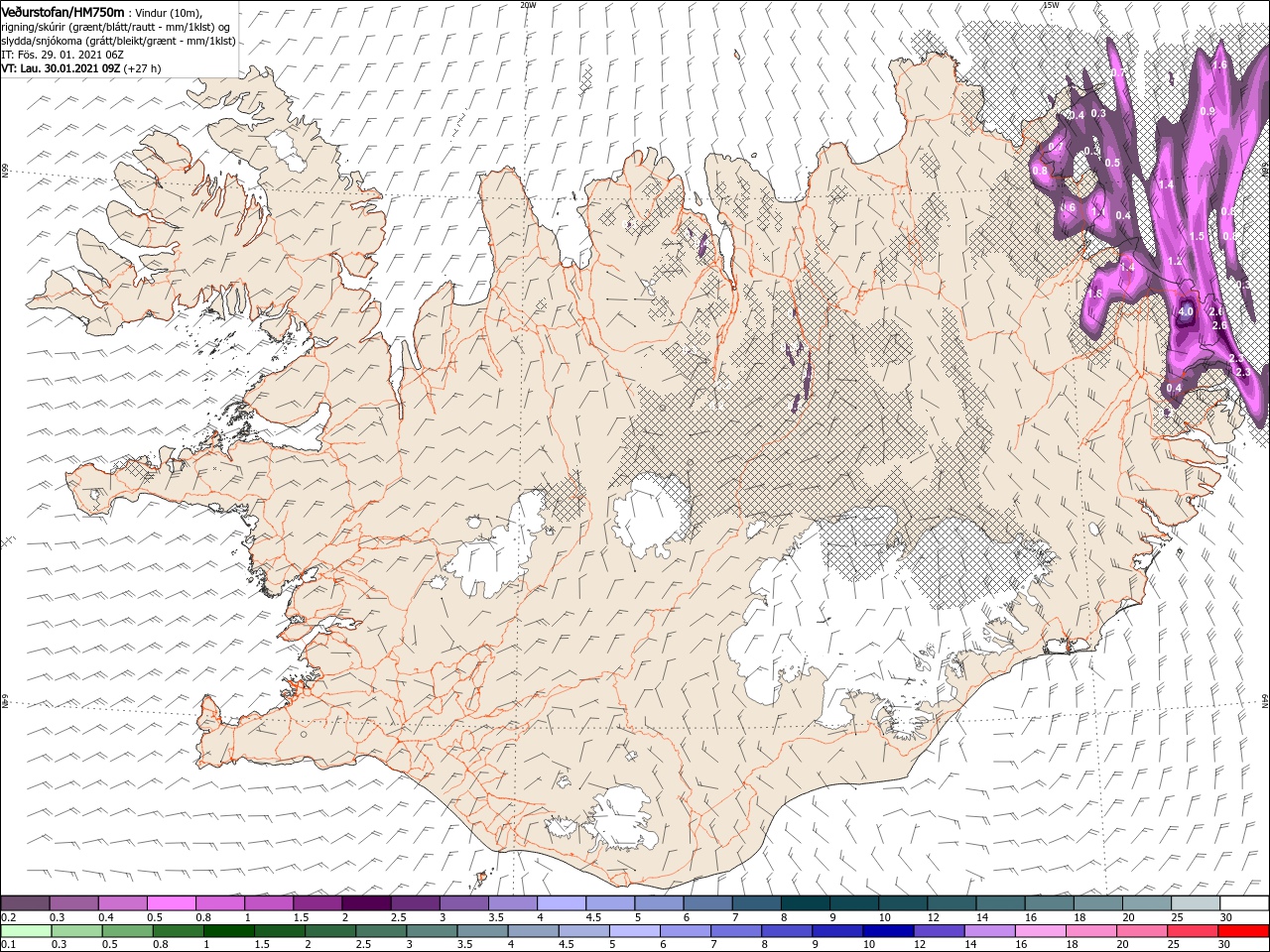
Task: Pick bright pink swatch between 0.5 and 0.8
Action: click(x=171, y=903)
